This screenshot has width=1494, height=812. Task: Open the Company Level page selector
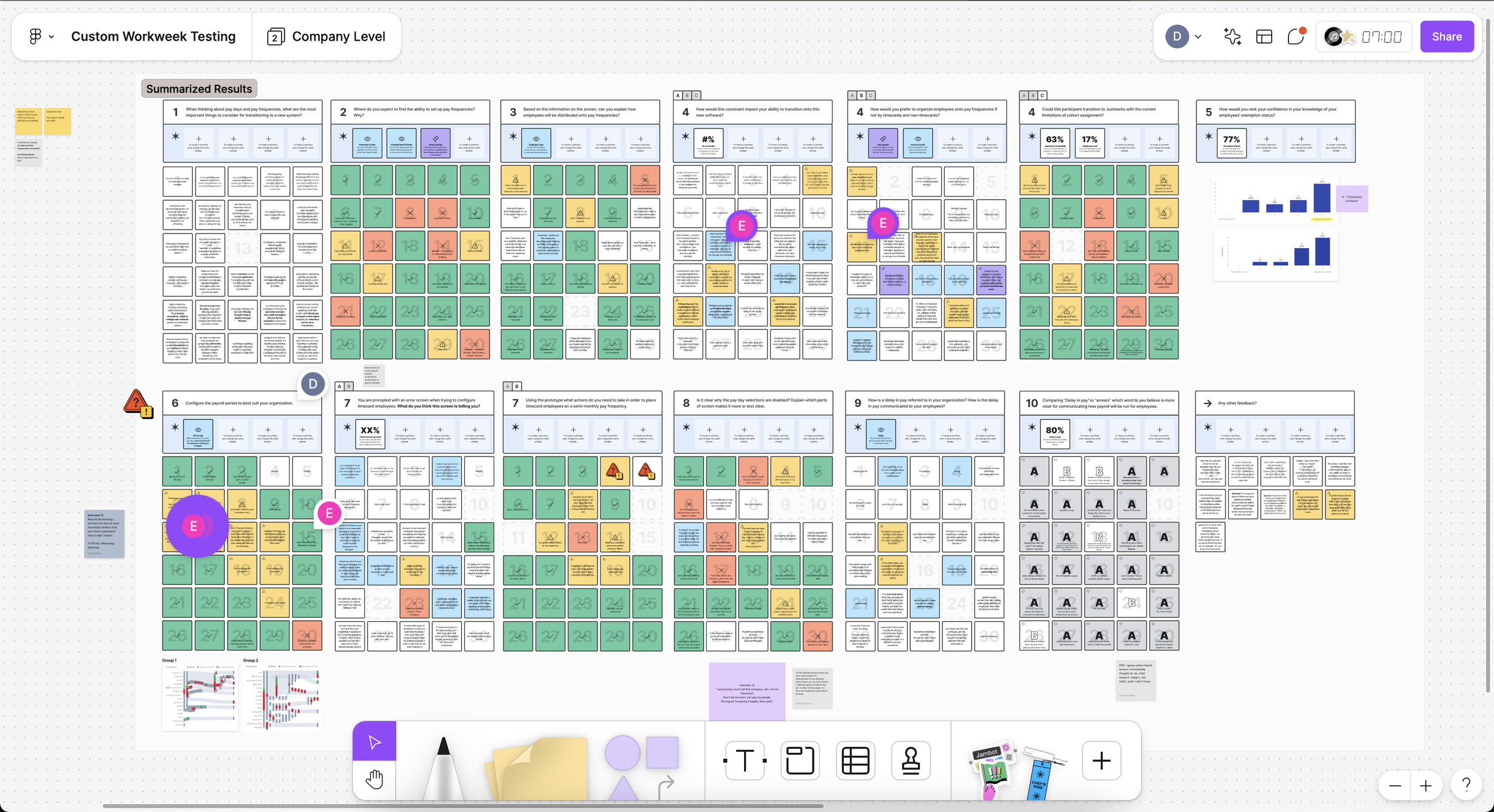click(x=326, y=36)
